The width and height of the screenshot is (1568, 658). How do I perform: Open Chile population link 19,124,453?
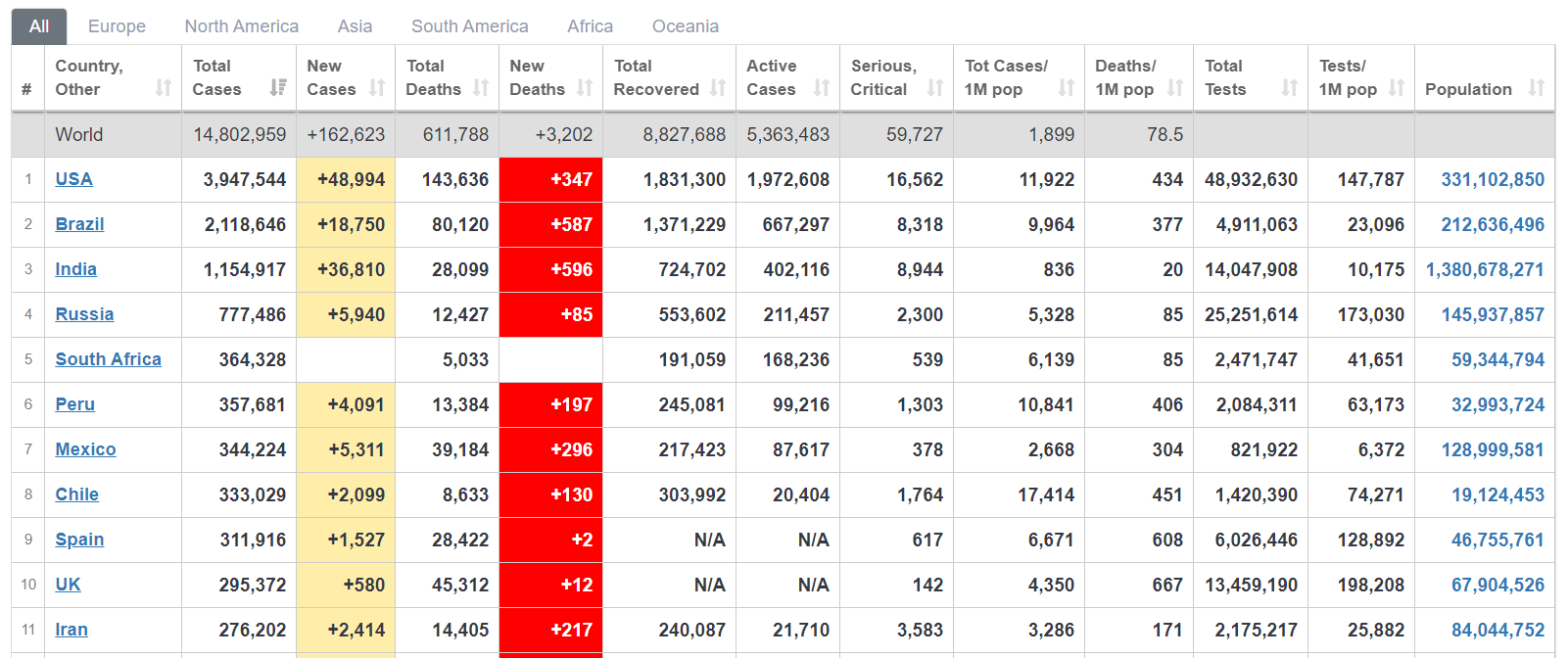point(1497,494)
